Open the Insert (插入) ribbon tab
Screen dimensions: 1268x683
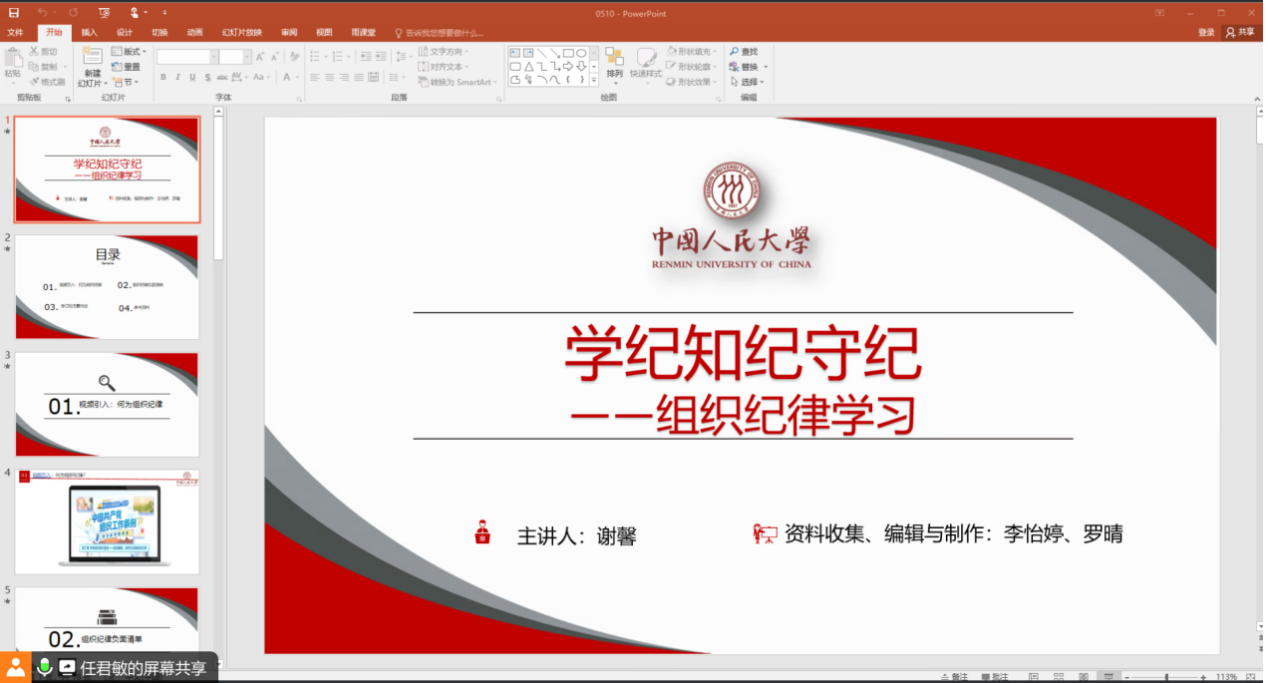click(x=89, y=32)
